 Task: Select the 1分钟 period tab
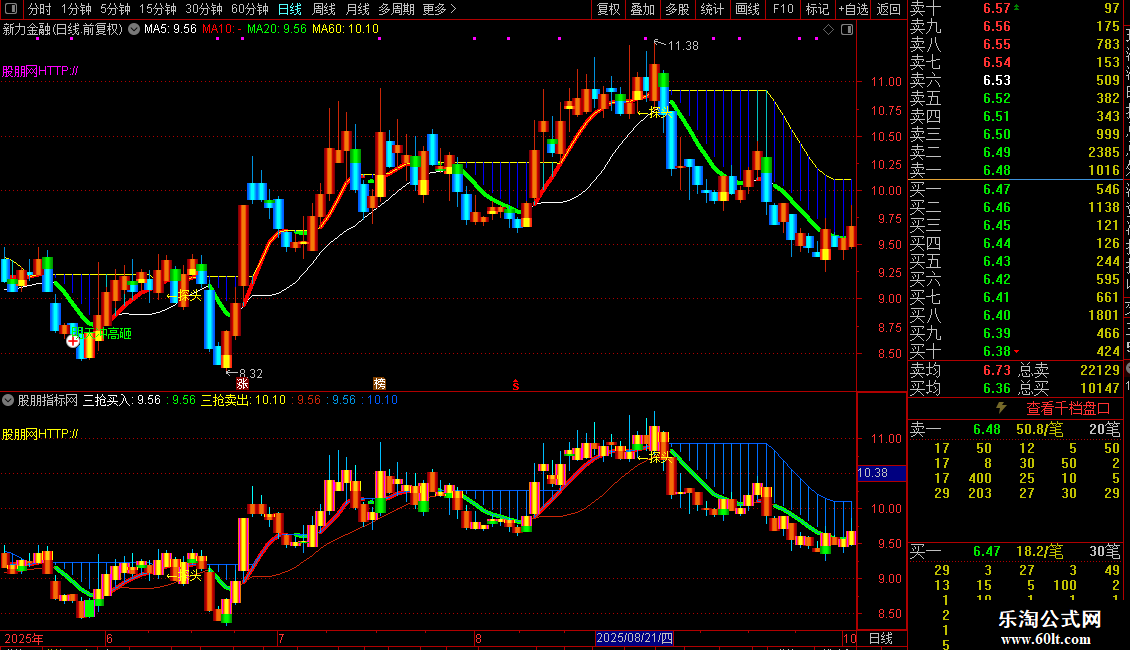(x=76, y=9)
